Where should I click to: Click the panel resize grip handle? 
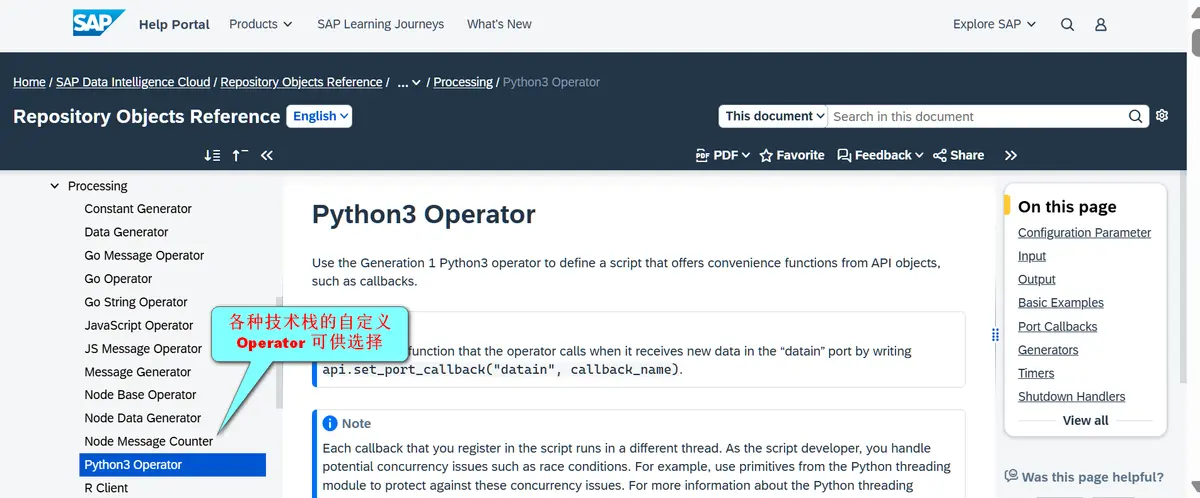pyautogui.click(x=995, y=335)
